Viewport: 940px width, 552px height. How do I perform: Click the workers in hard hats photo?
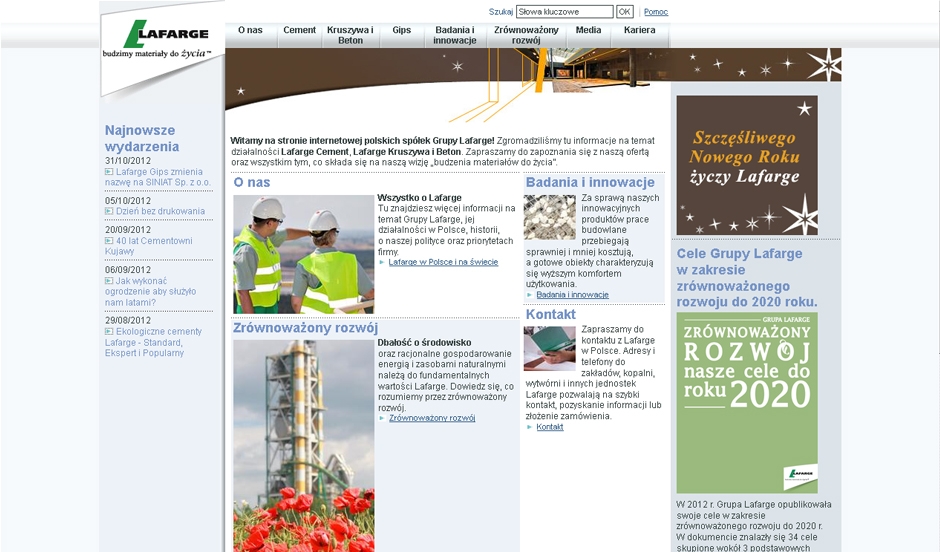point(303,254)
